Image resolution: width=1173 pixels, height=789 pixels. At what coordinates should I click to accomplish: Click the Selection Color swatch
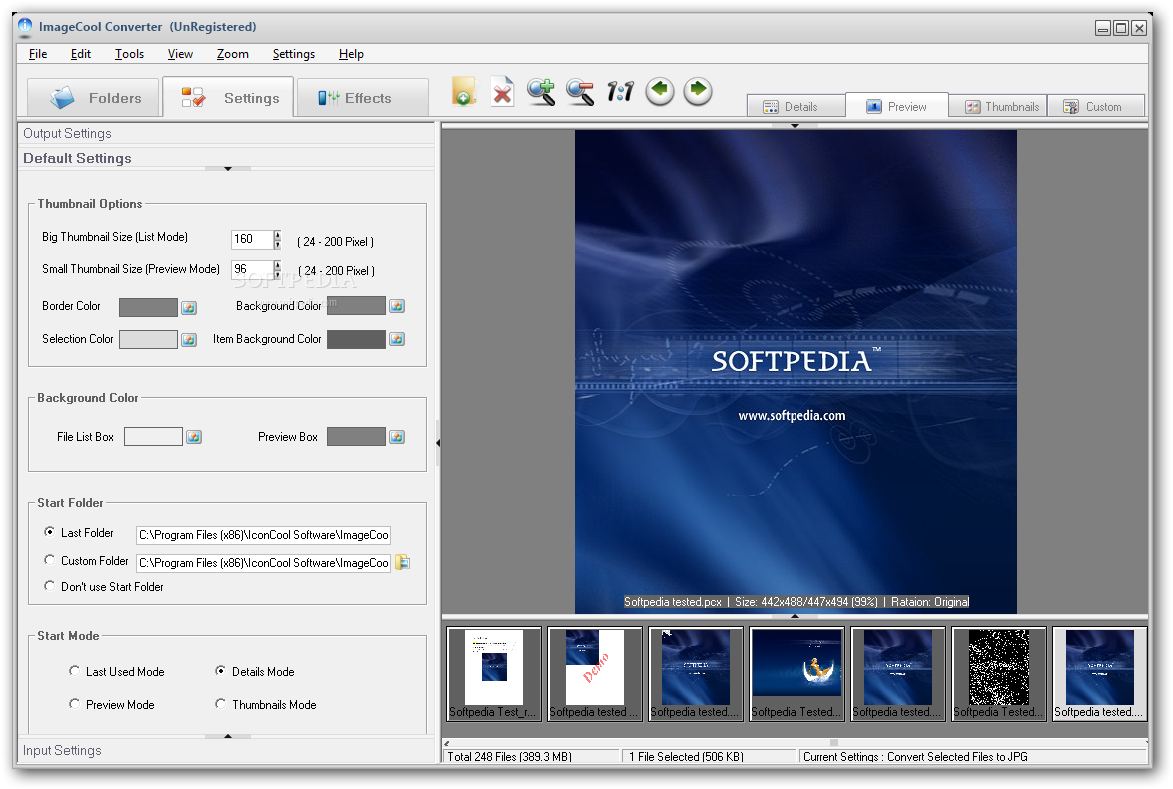[x=148, y=340]
